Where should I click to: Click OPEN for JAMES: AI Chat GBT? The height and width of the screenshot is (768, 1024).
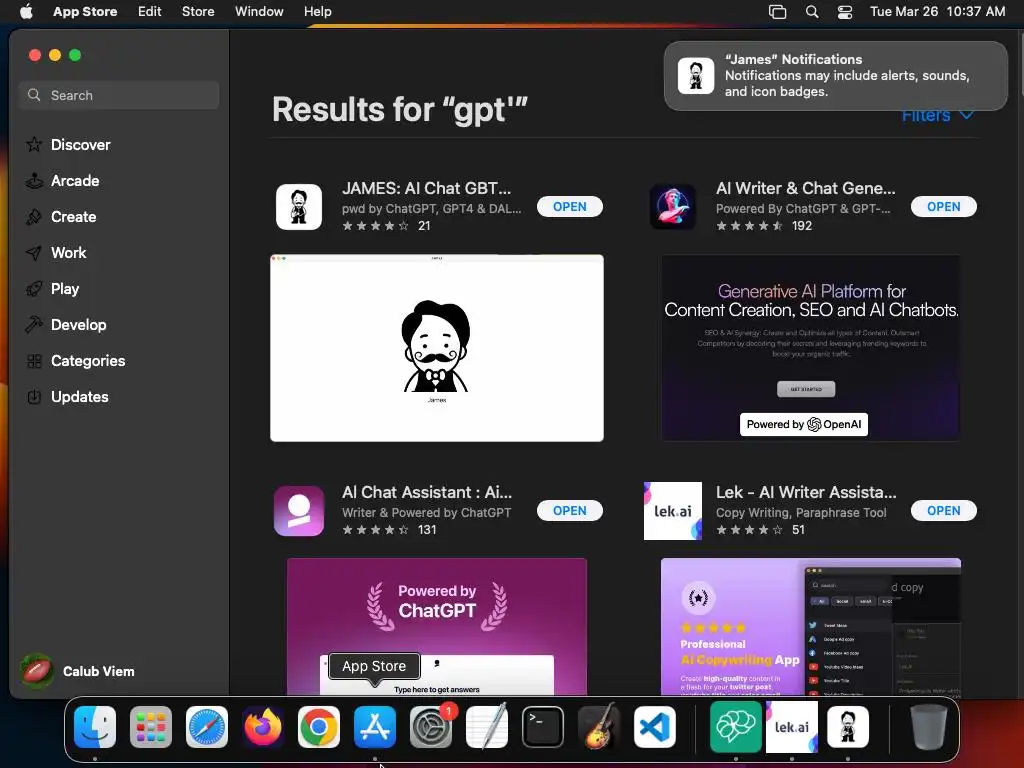point(569,206)
